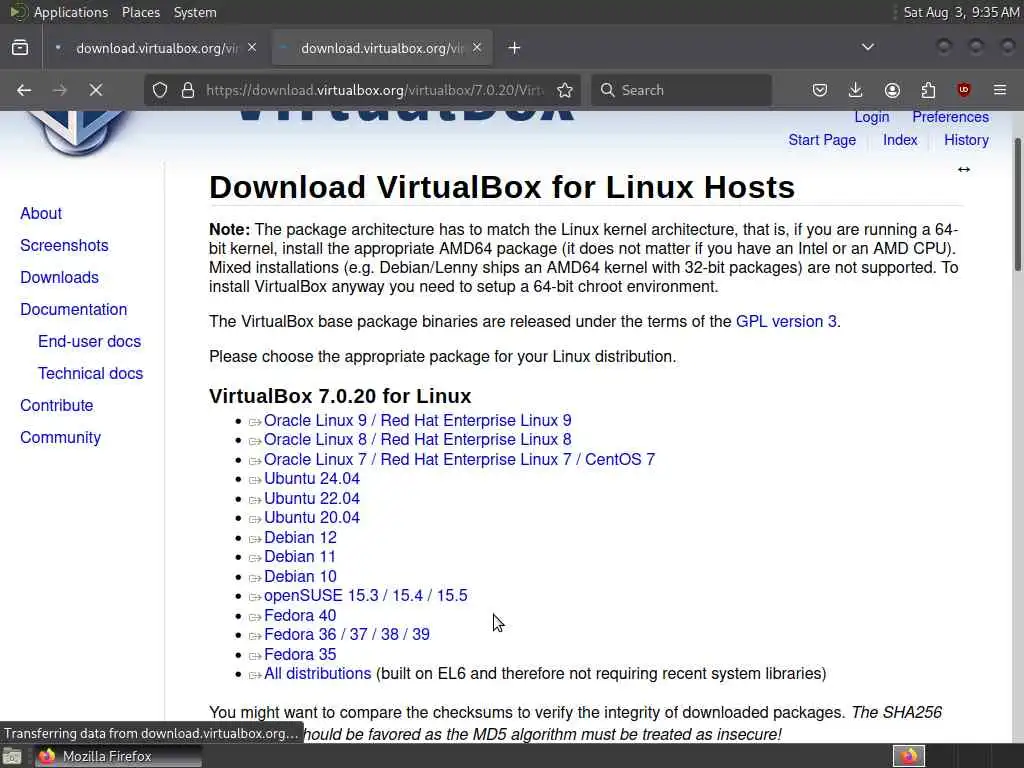Viewport: 1024px width, 768px height.
Task: Click the VirtualBox logo image
Action: click(77, 133)
